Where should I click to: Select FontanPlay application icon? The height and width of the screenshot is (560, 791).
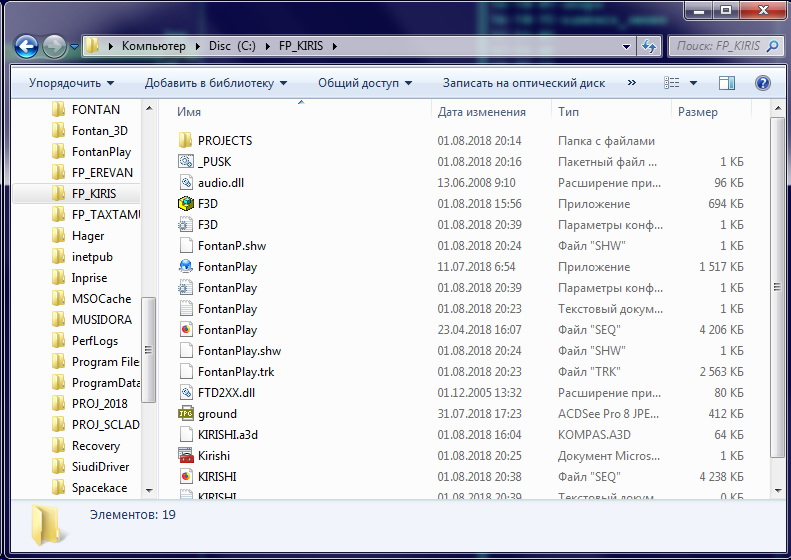coord(186,266)
